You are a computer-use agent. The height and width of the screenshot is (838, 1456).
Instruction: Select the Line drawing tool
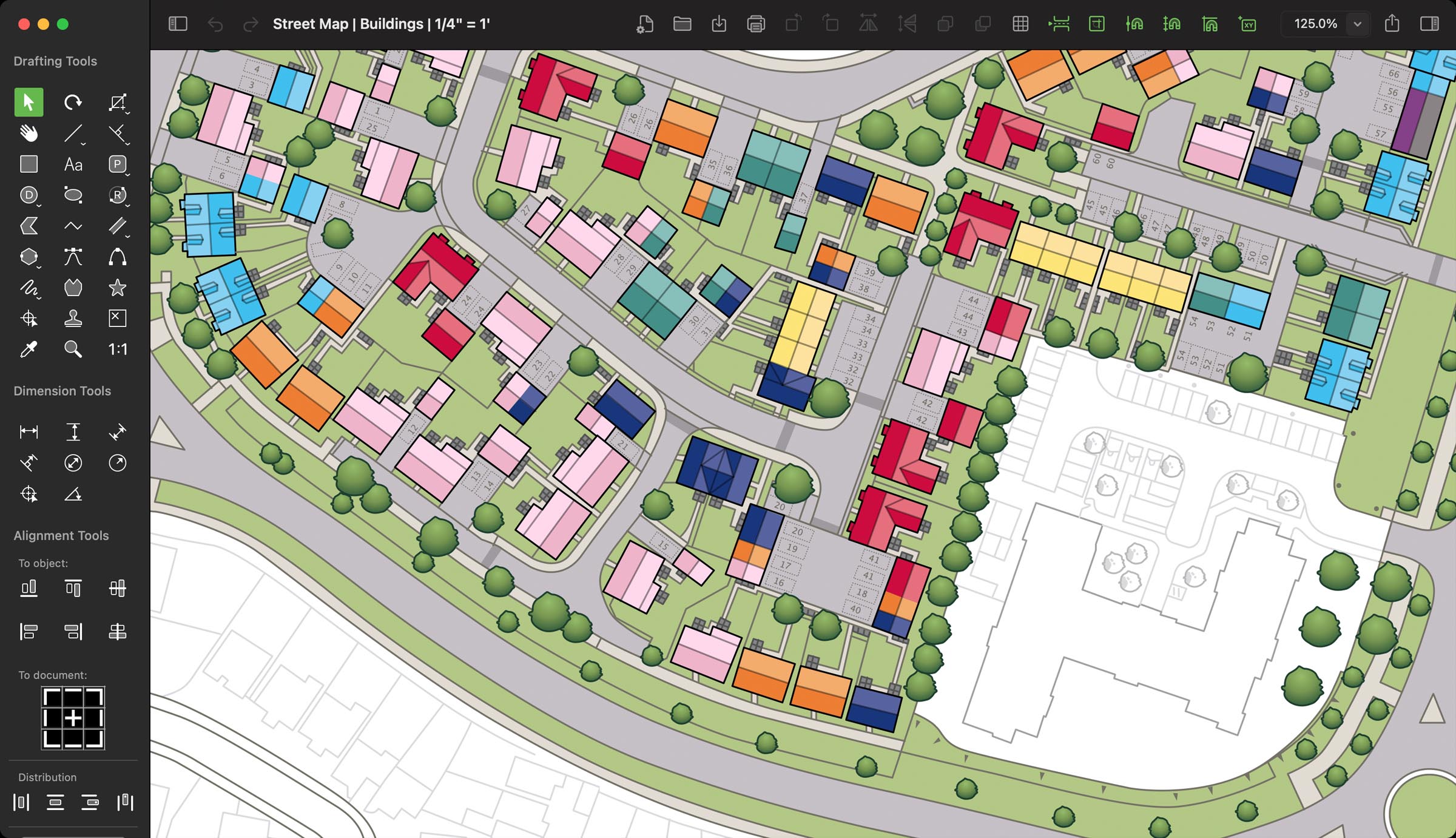pyautogui.click(x=73, y=133)
